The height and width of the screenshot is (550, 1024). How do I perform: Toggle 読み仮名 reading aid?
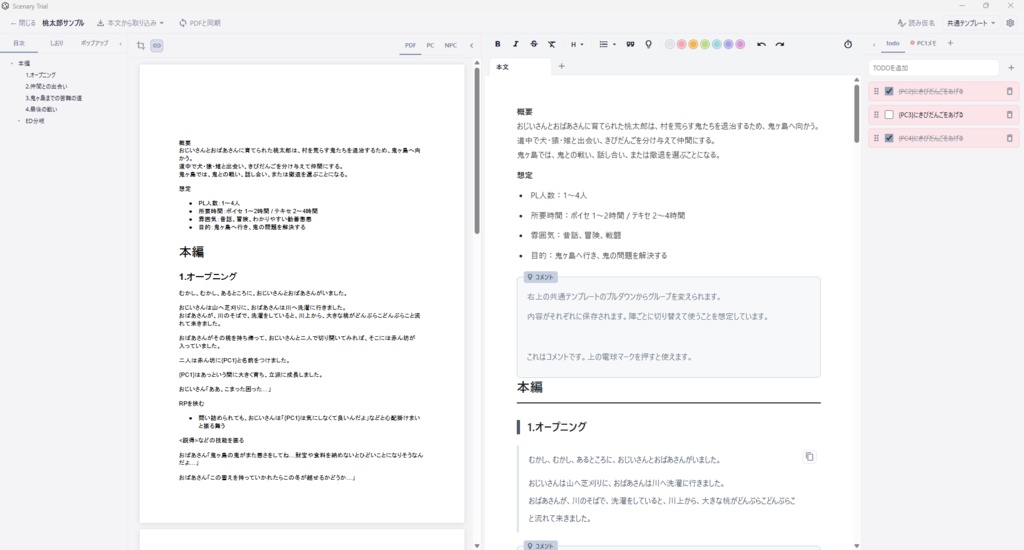917,23
